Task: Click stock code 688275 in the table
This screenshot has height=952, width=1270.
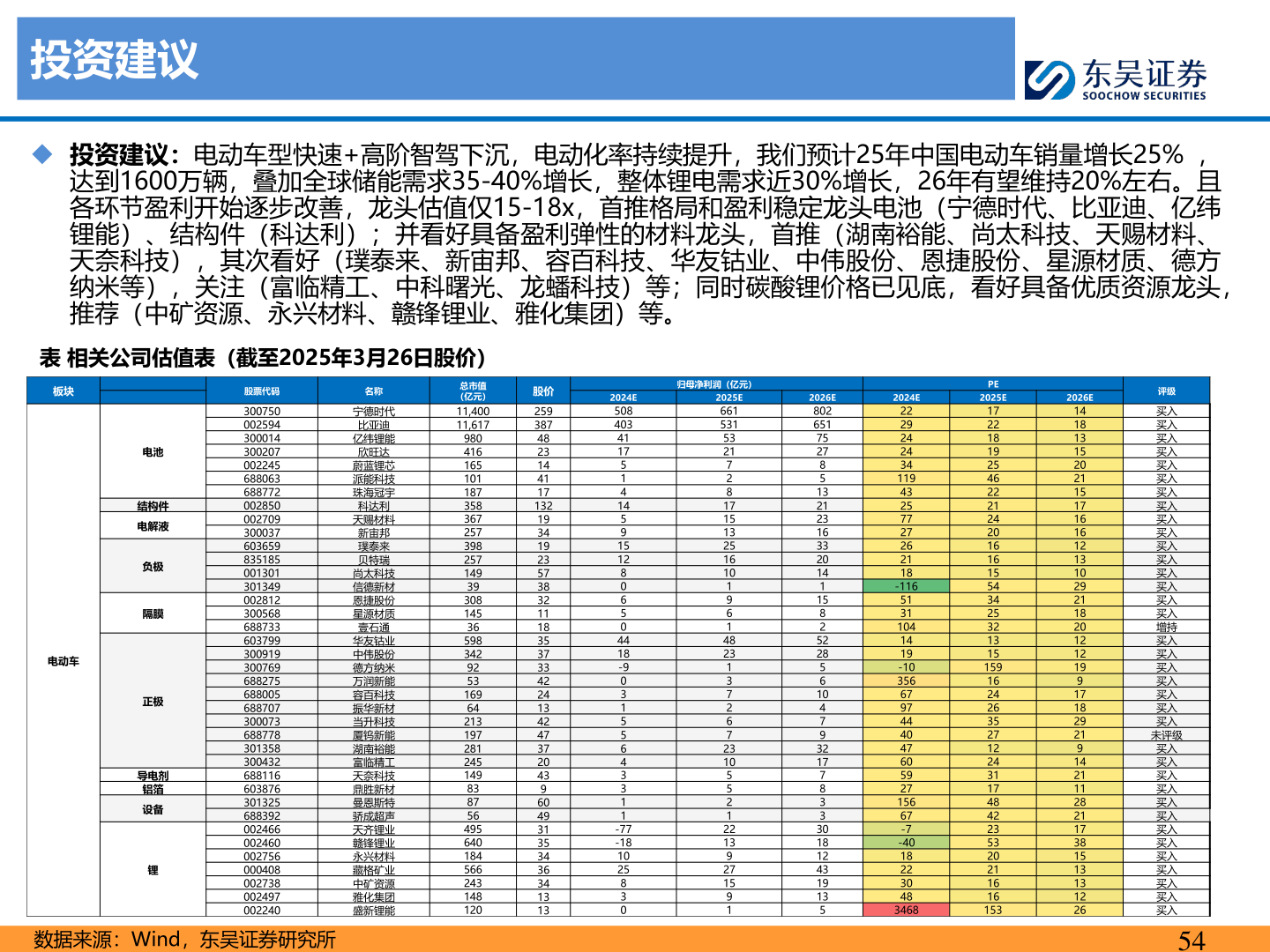Action: tap(262, 681)
